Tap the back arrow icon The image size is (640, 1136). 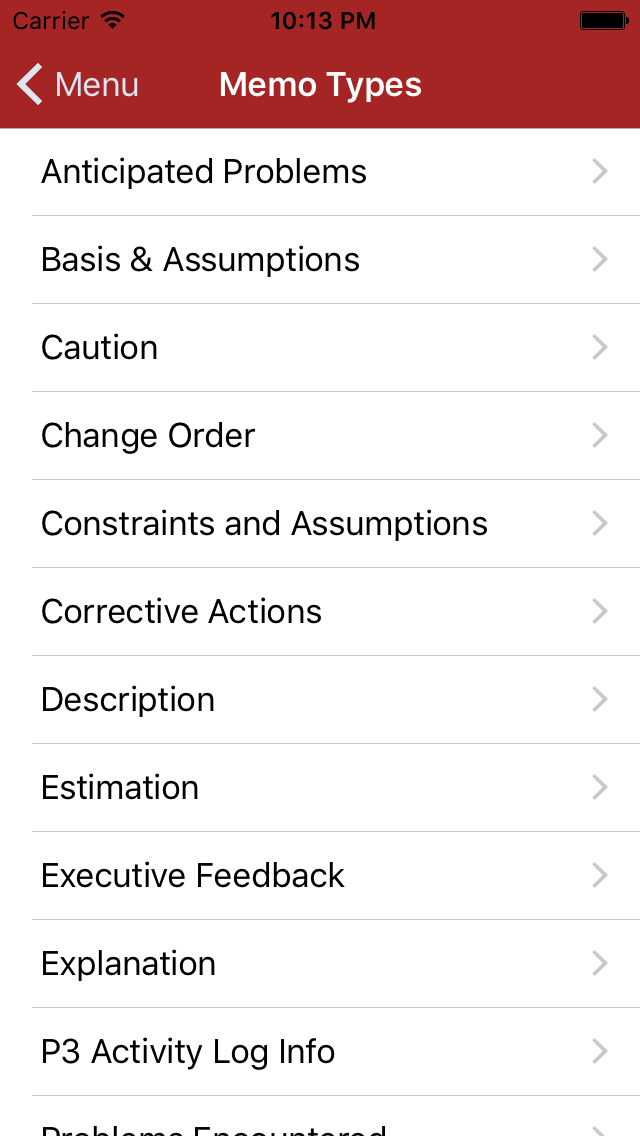[30, 85]
